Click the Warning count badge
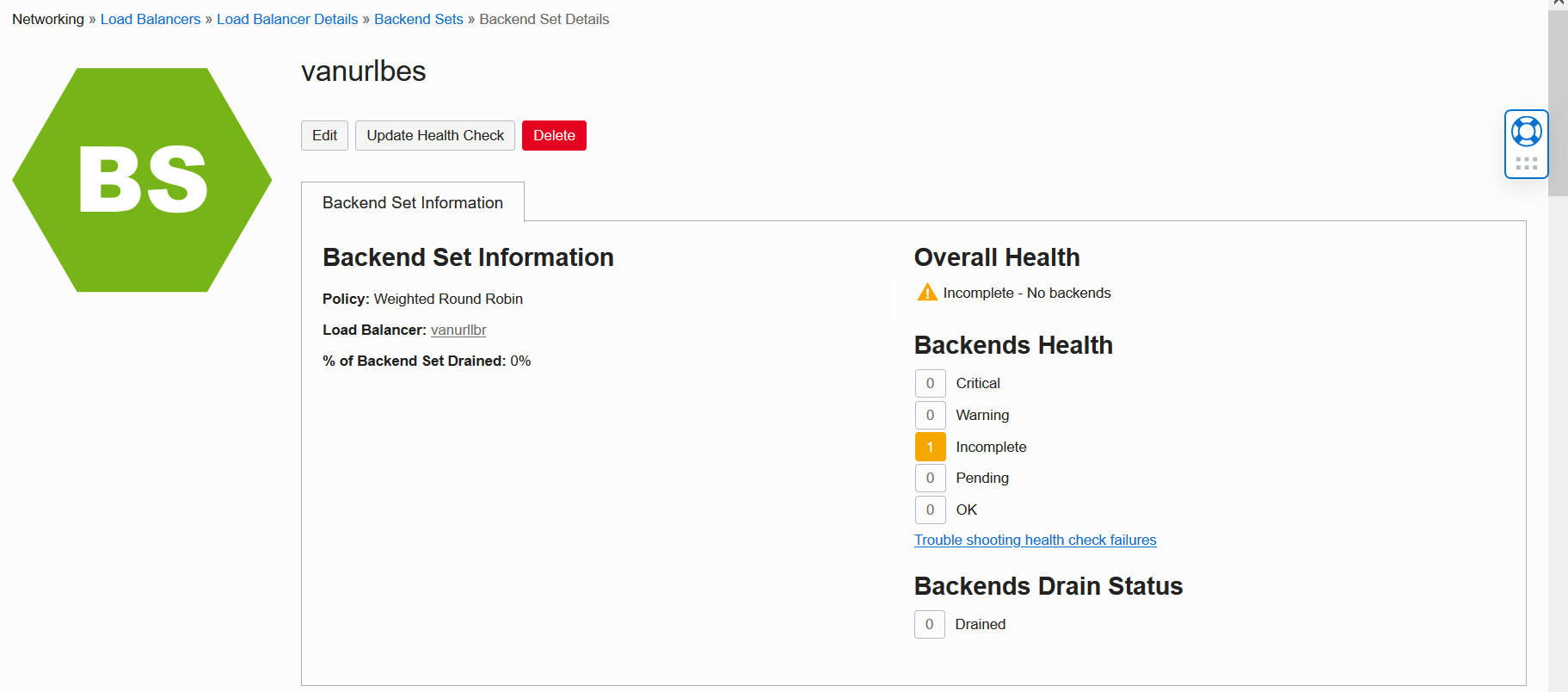This screenshot has height=692, width=1568. [x=930, y=415]
